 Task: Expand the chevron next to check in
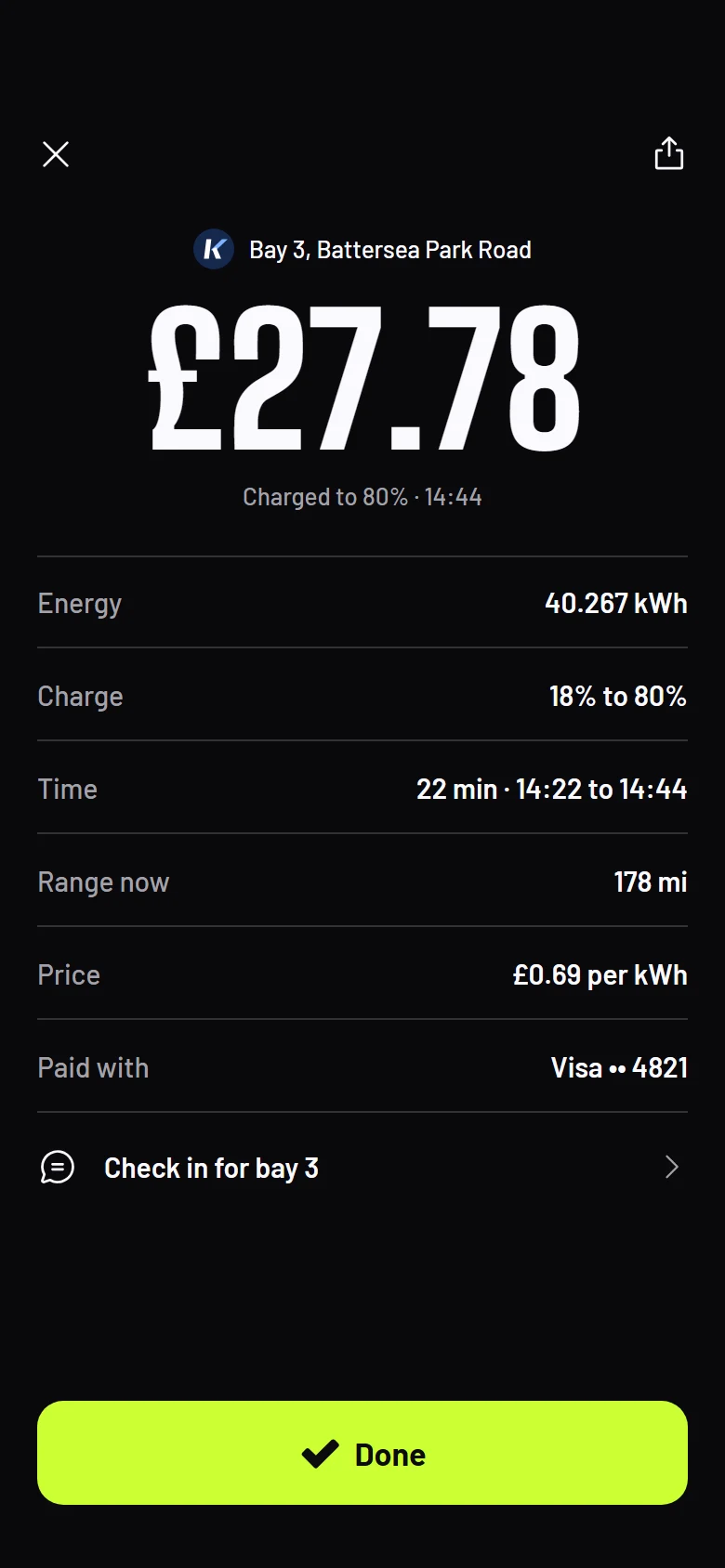[672, 1167]
